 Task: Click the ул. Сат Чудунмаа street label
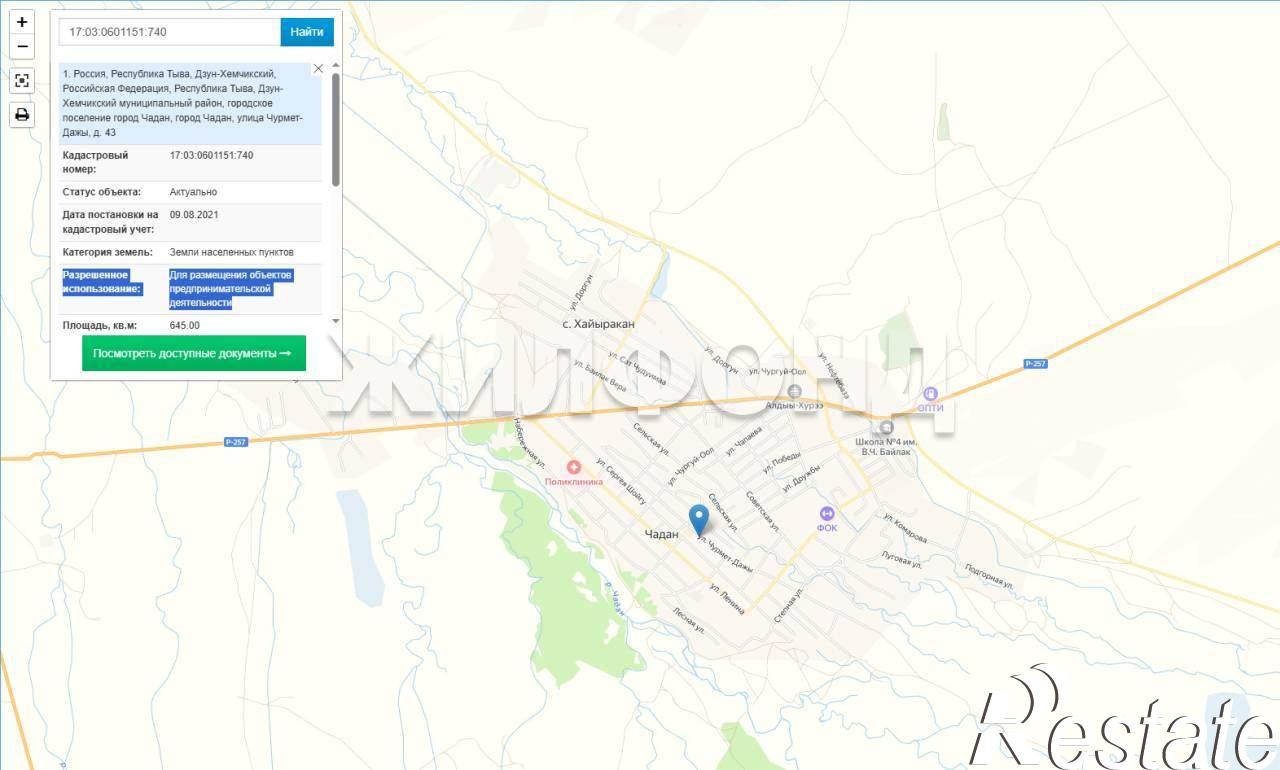(636, 368)
